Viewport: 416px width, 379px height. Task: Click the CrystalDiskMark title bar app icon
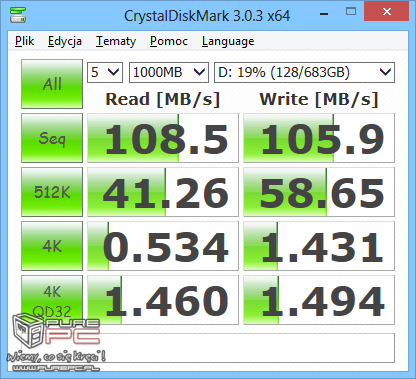pyautogui.click(x=18, y=14)
